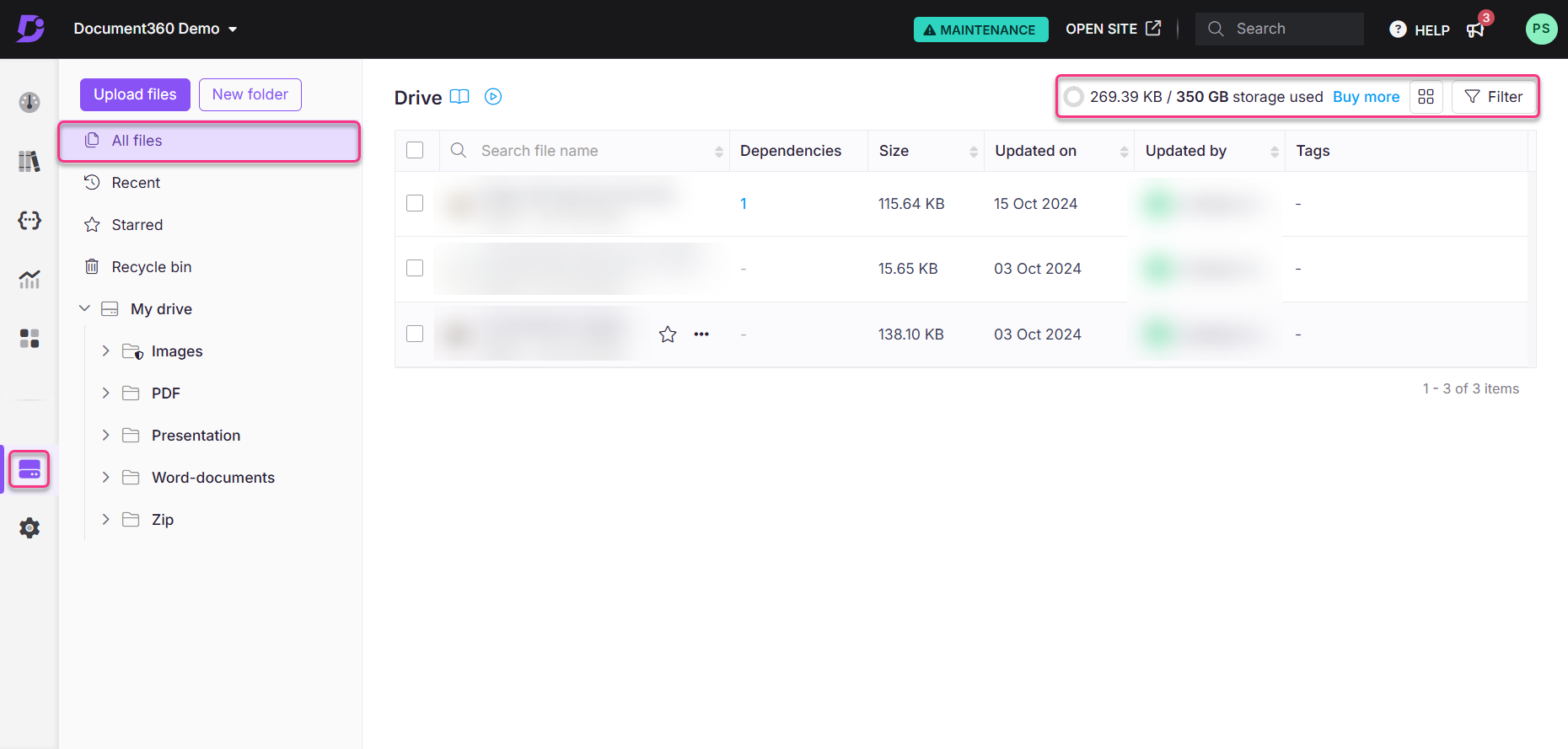Image resolution: width=1568 pixels, height=749 pixels.
Task: Select all files with header checkbox
Action: pyautogui.click(x=415, y=150)
